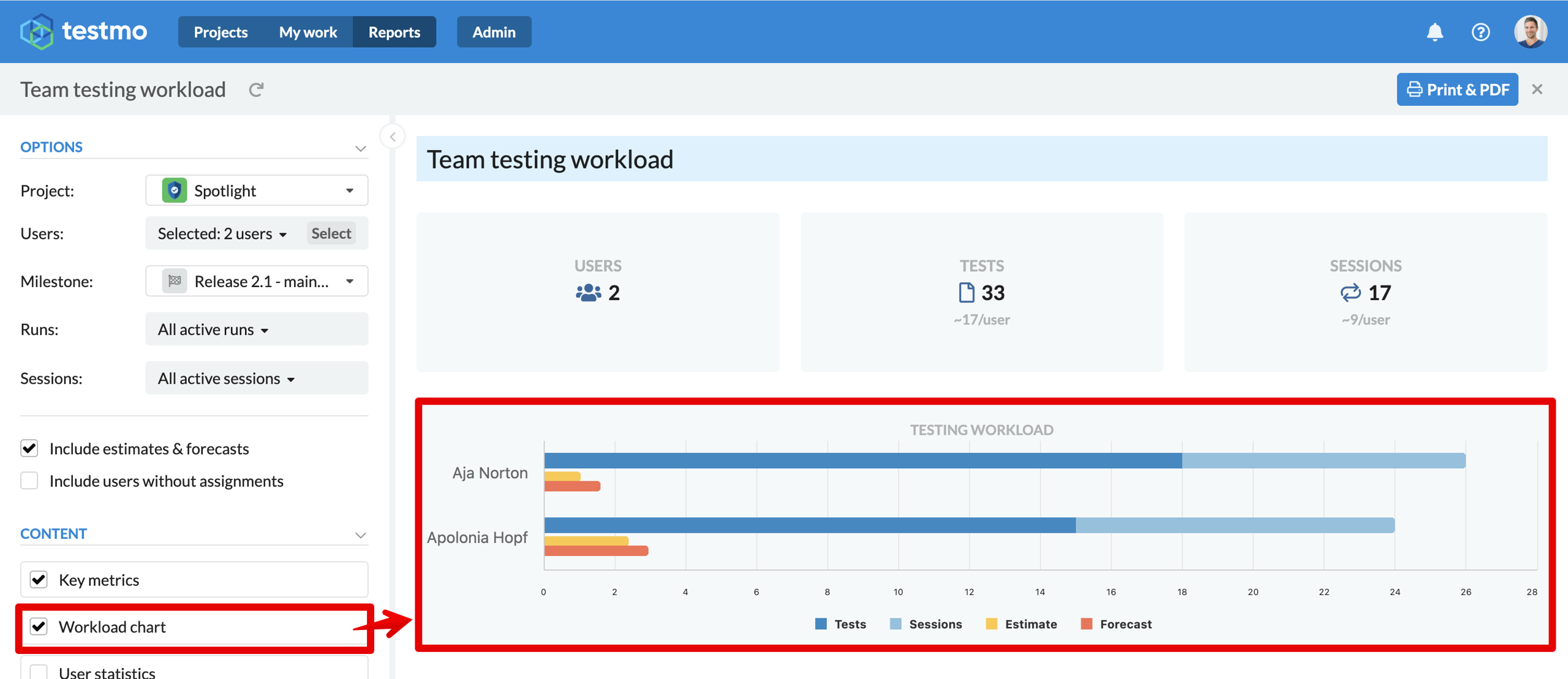
Task: Go to the Projects menu
Action: pyautogui.click(x=221, y=32)
